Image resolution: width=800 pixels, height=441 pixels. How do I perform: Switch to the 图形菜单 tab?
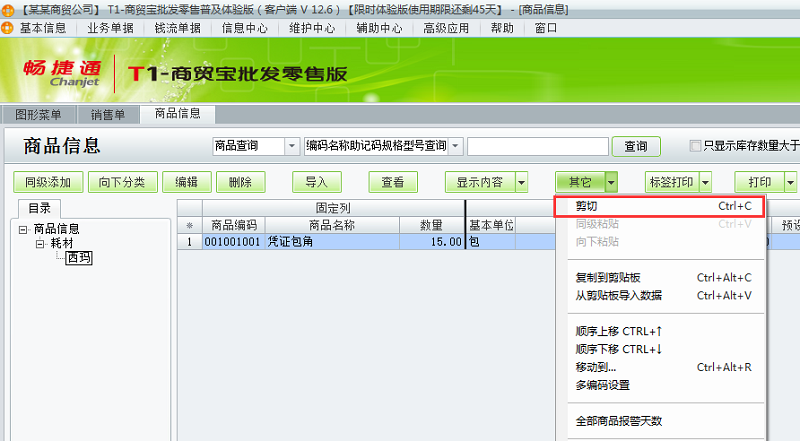[x=38, y=115]
